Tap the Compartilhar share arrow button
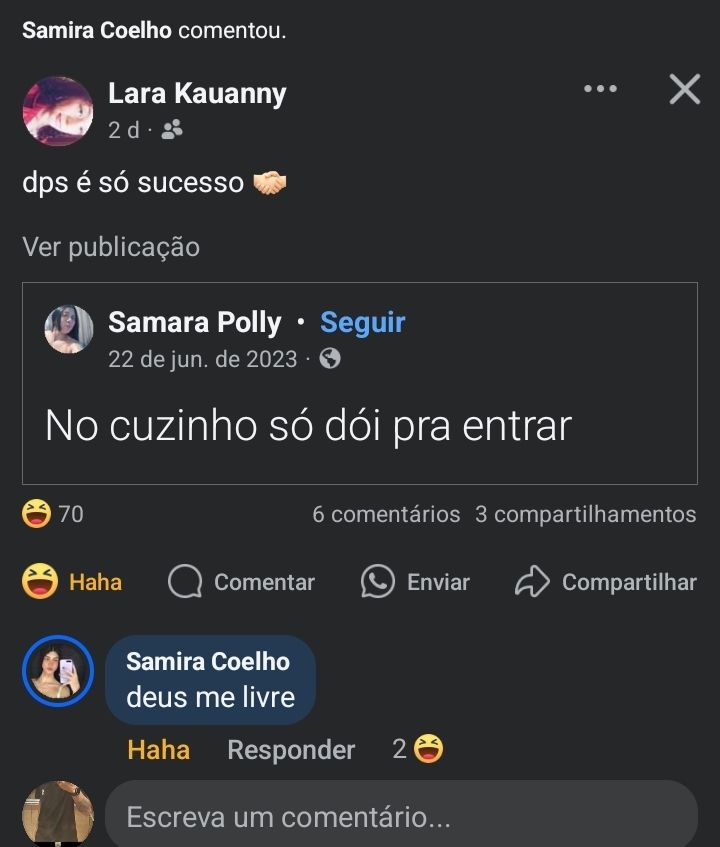This screenshot has width=720, height=847. pyautogui.click(x=606, y=582)
